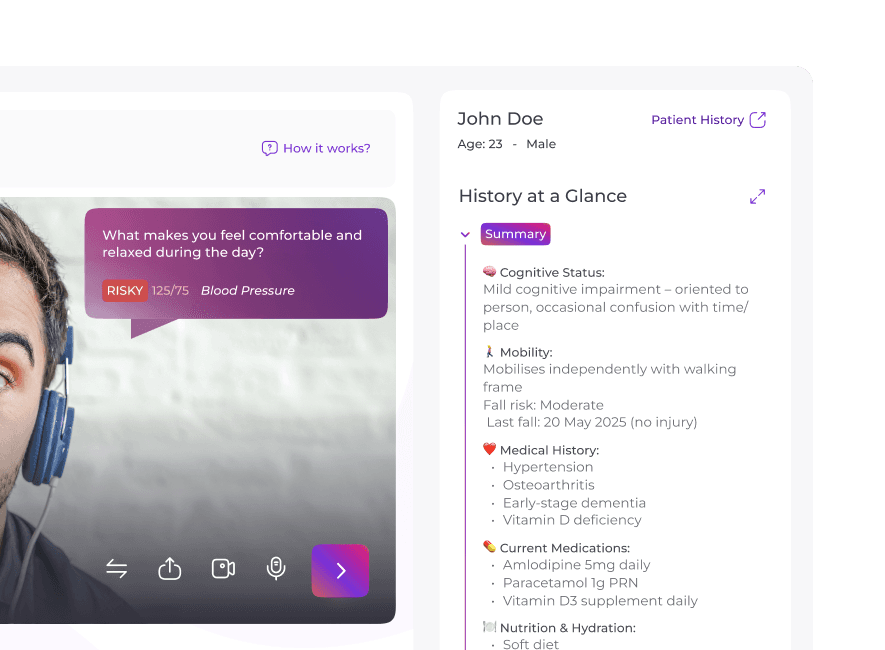
Task: Click the Current Medications heading
Action: [x=564, y=548]
